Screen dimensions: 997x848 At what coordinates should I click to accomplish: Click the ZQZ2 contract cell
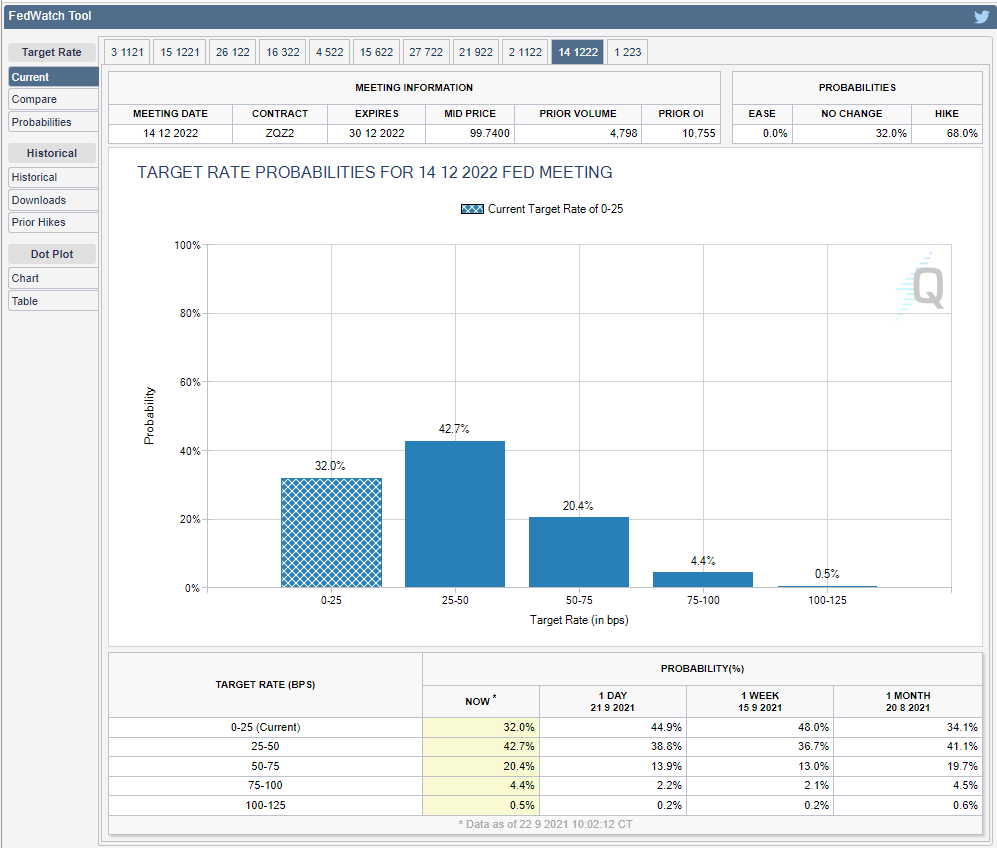[x=280, y=133]
